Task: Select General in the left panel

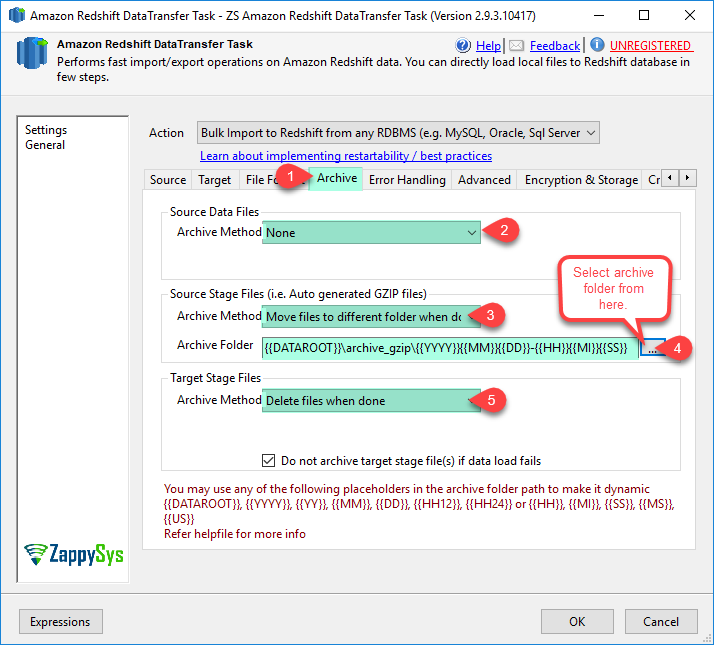Action: [45, 145]
